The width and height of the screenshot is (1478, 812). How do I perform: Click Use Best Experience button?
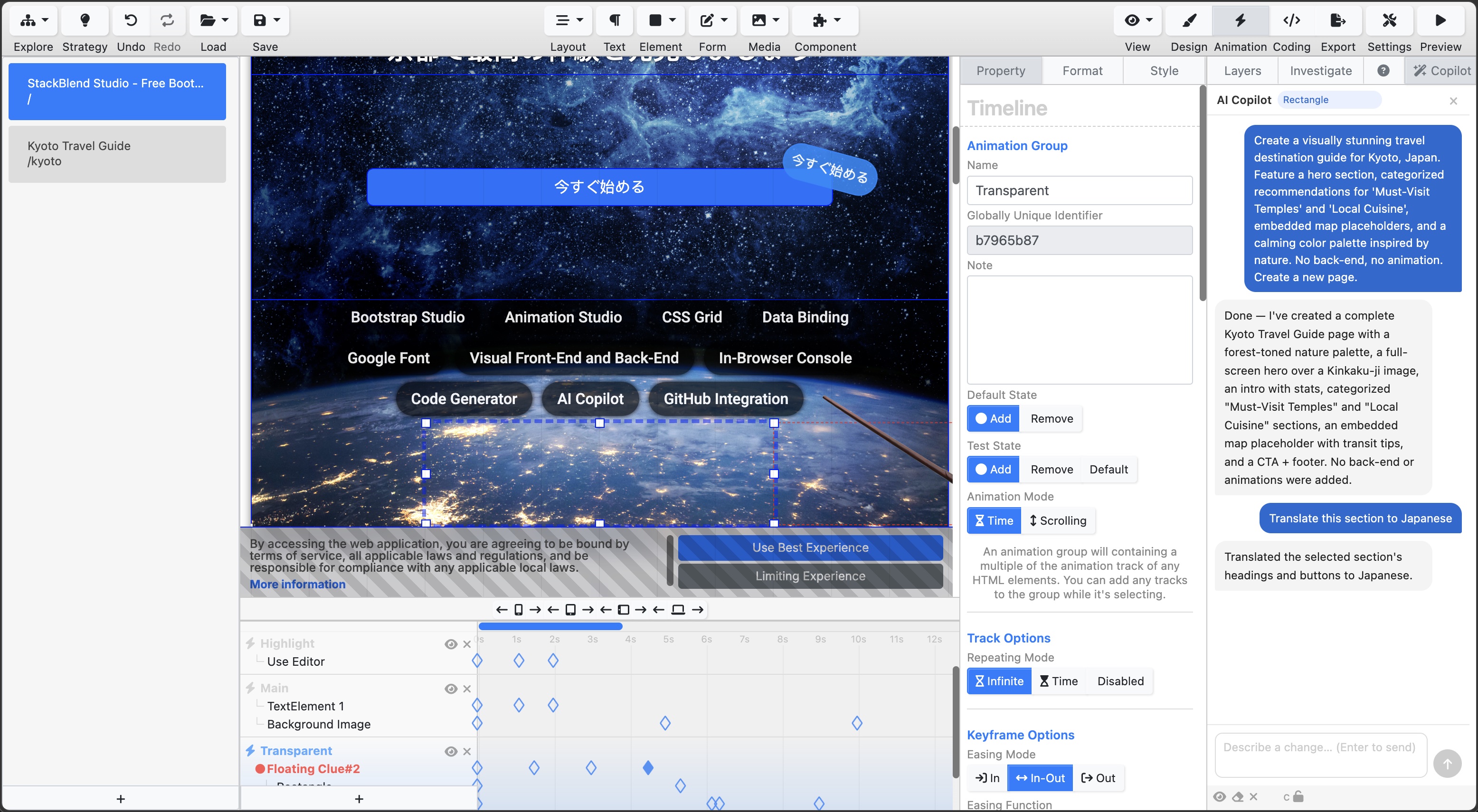click(x=810, y=548)
